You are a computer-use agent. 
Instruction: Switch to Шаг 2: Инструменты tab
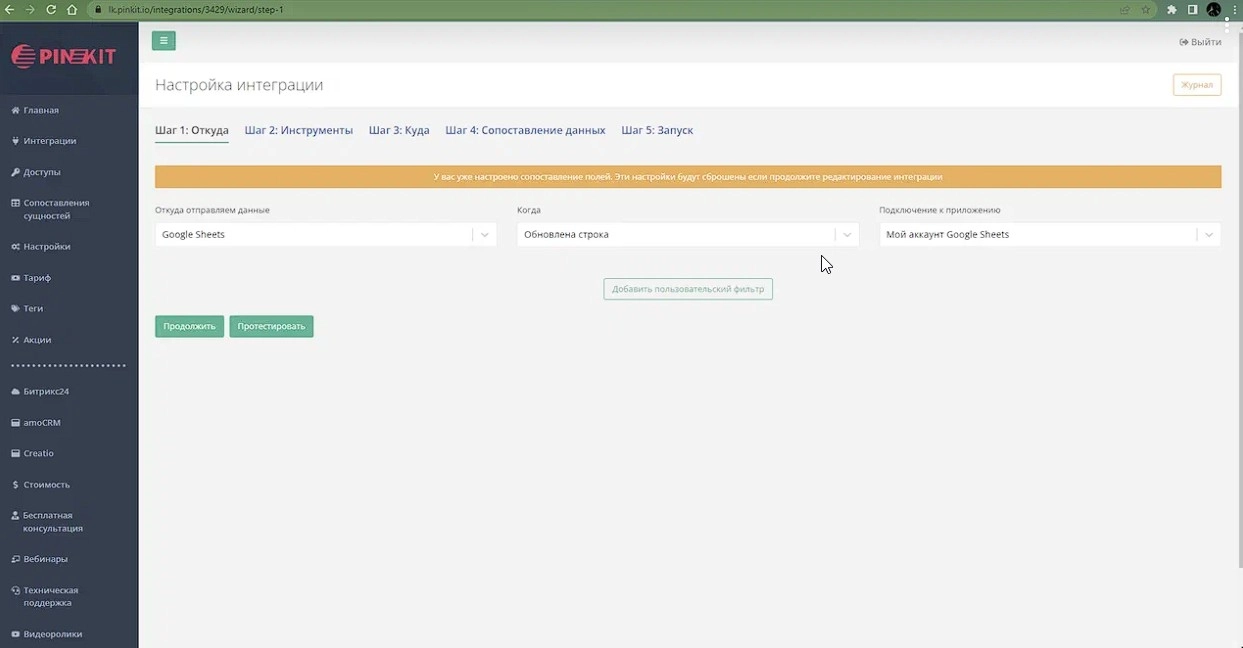(298, 130)
